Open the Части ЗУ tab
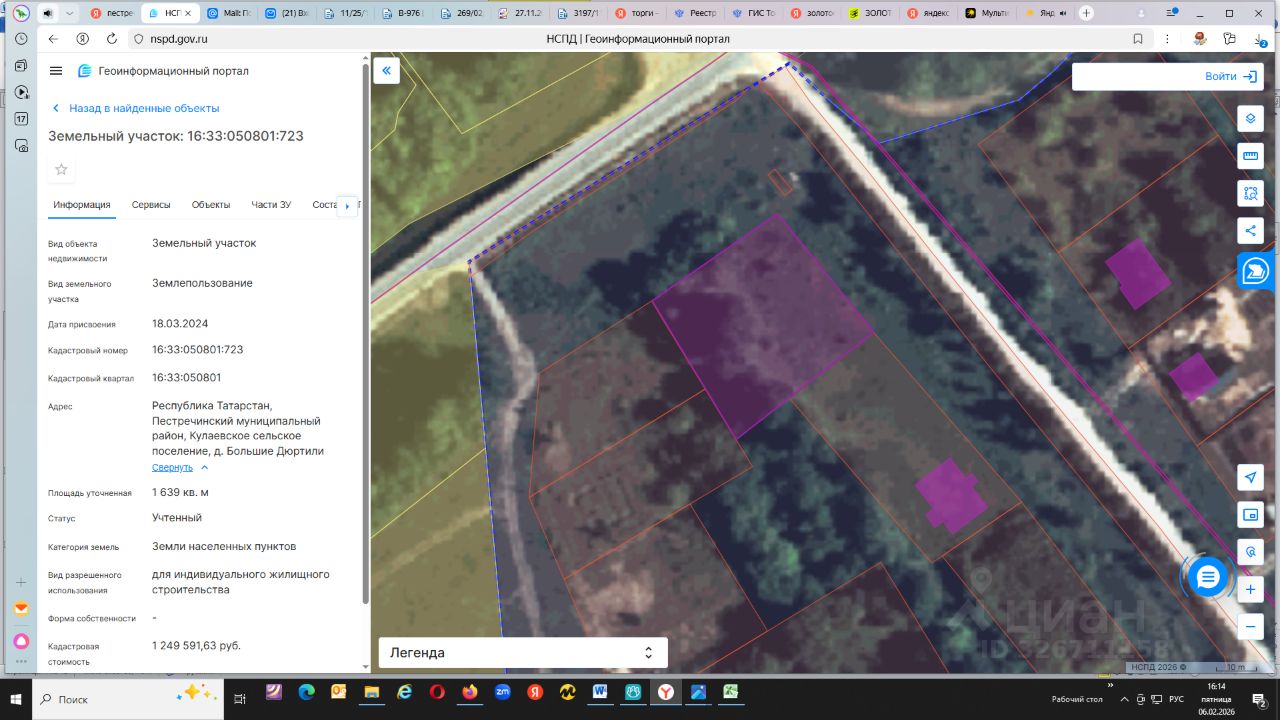This screenshot has height=720, width=1280. point(271,205)
